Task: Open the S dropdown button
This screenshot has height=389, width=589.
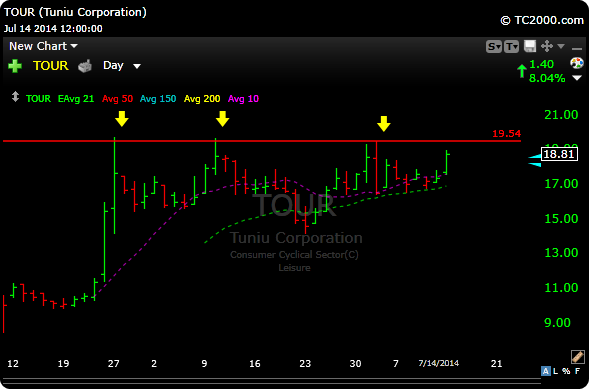Action: (494, 47)
